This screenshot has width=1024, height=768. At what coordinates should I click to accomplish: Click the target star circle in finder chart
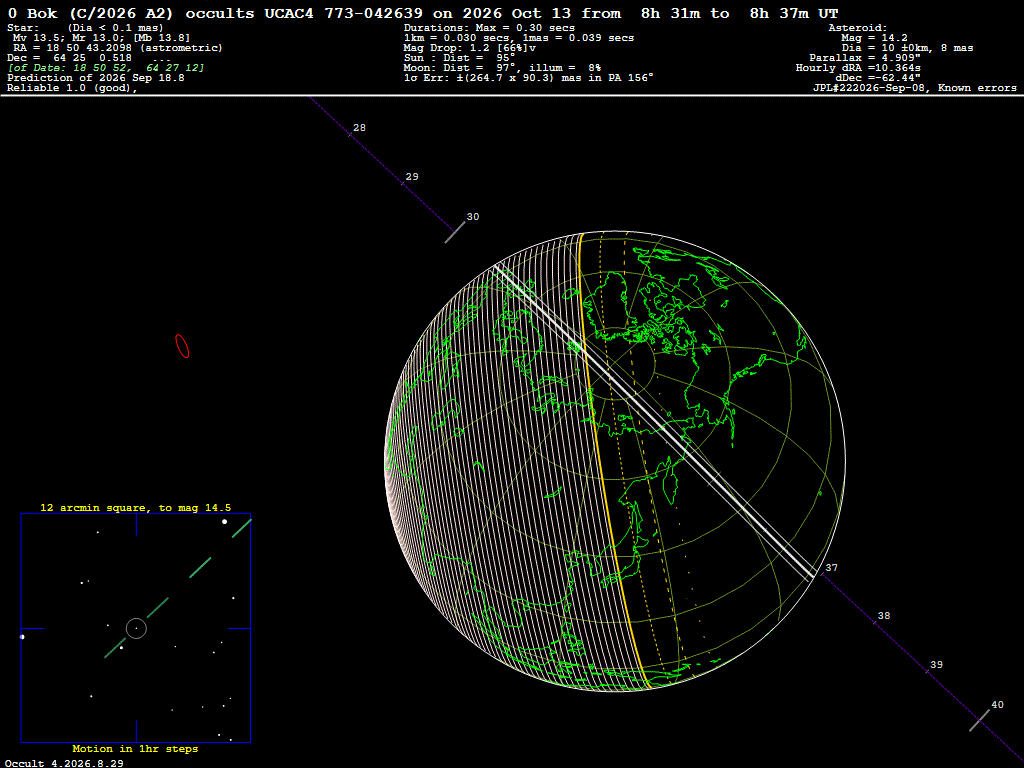click(136, 628)
